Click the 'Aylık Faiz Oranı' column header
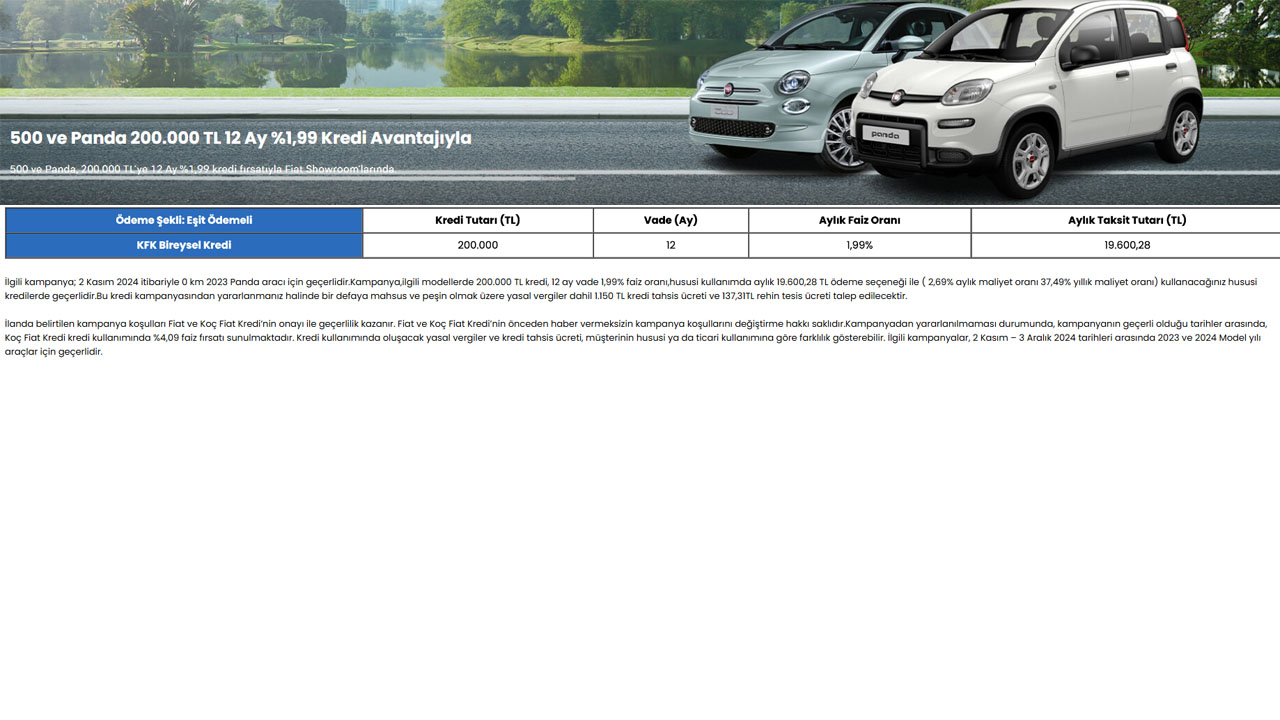 pos(859,220)
